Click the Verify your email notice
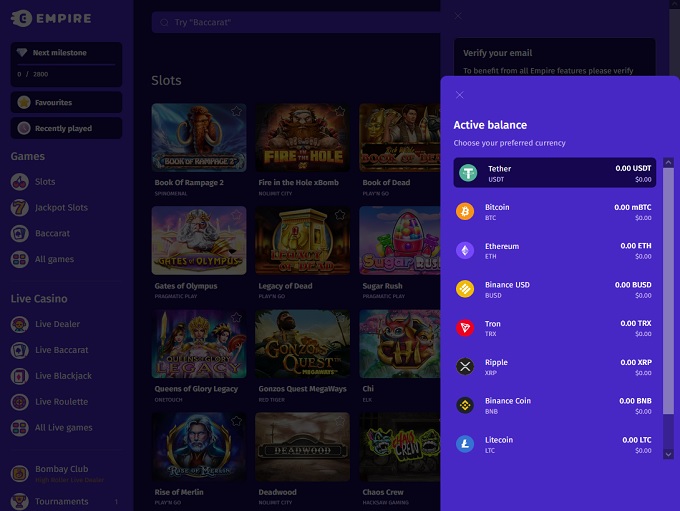 [x=555, y=57]
